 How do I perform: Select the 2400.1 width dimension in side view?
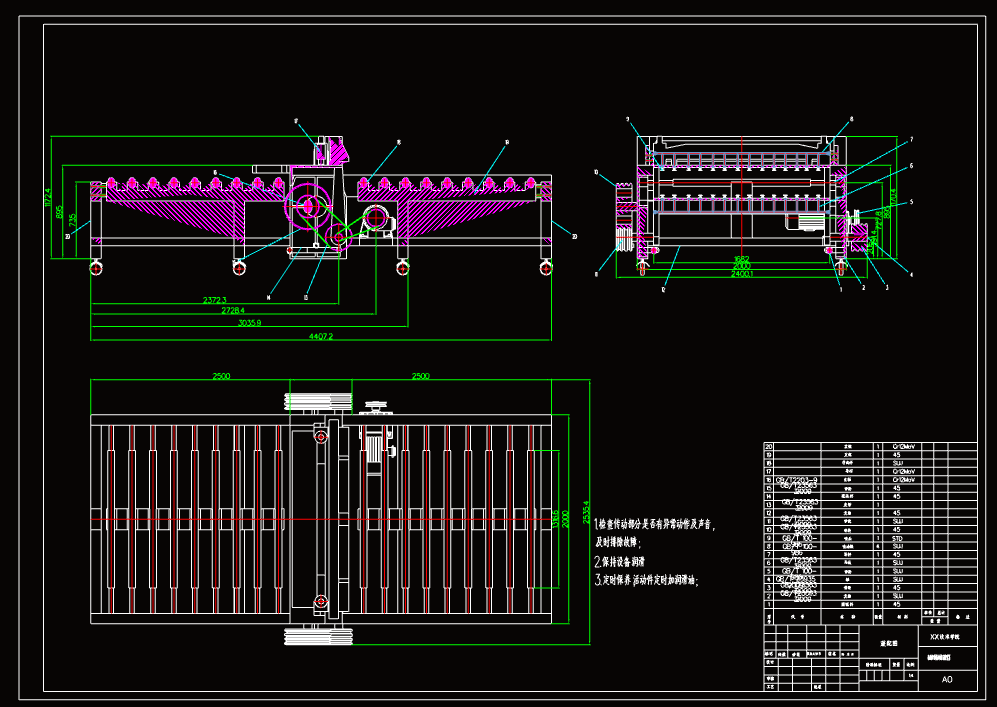click(742, 274)
